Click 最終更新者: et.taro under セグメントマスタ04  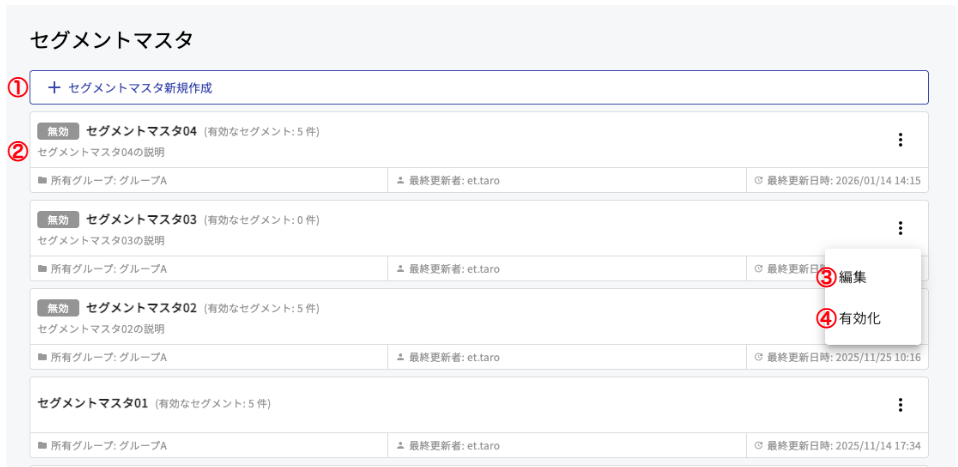point(454,181)
